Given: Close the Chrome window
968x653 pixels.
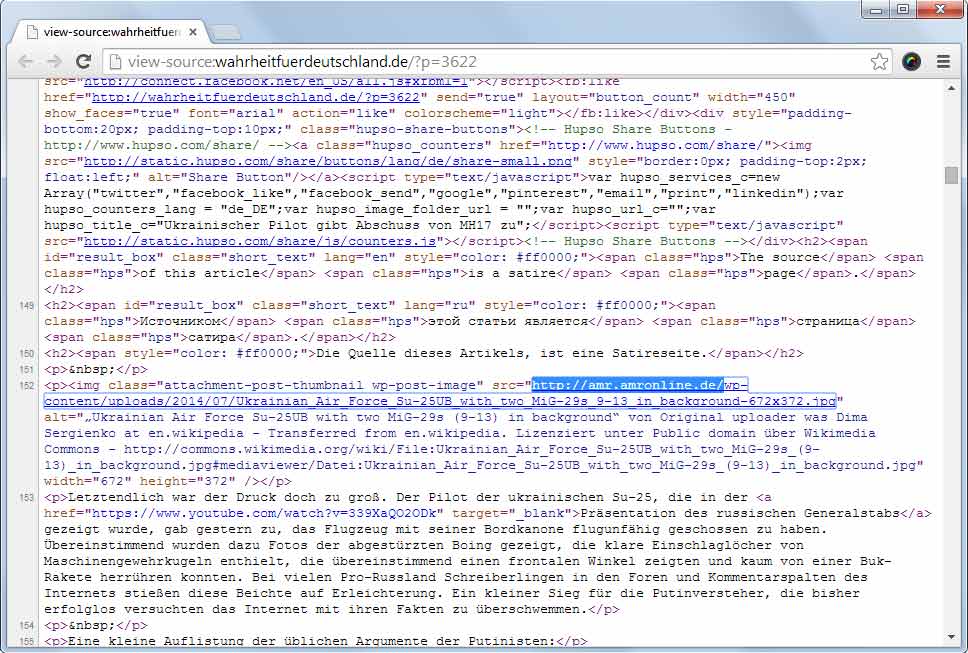Looking at the screenshot, I should click(940, 9).
